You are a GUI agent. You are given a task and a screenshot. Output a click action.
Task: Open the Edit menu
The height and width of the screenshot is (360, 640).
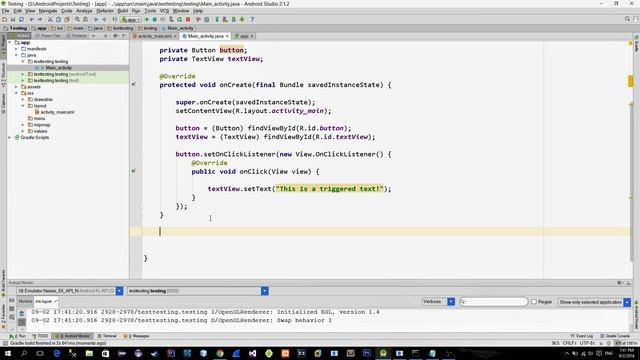[18, 11]
